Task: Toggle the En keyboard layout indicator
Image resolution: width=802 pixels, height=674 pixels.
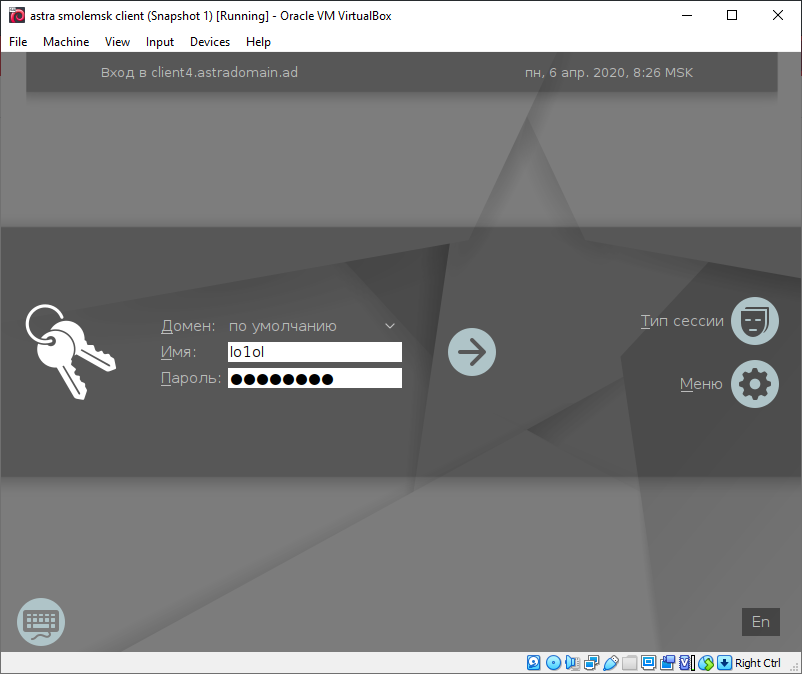Action: click(x=761, y=622)
